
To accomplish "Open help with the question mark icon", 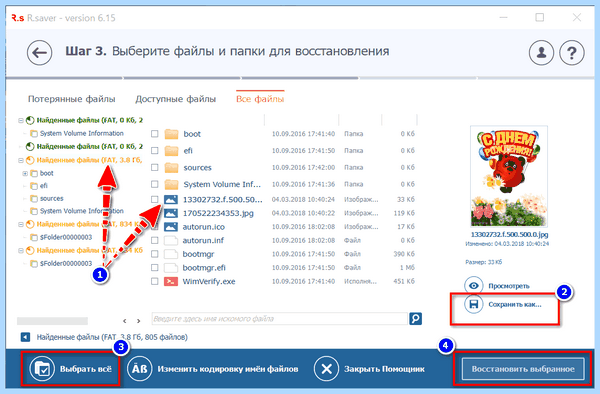I will (572, 52).
